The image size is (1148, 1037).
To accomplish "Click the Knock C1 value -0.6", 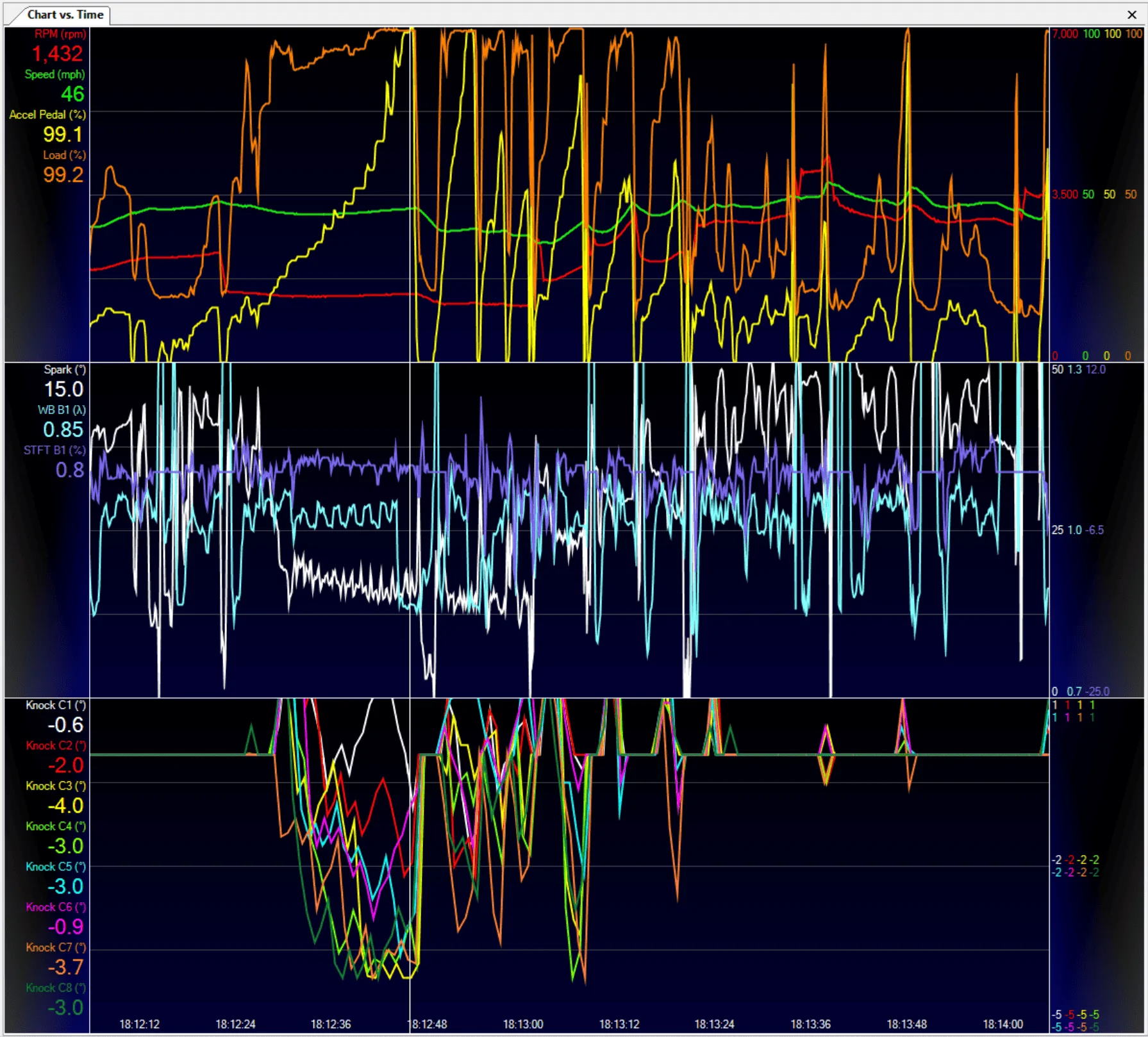I will point(65,726).
